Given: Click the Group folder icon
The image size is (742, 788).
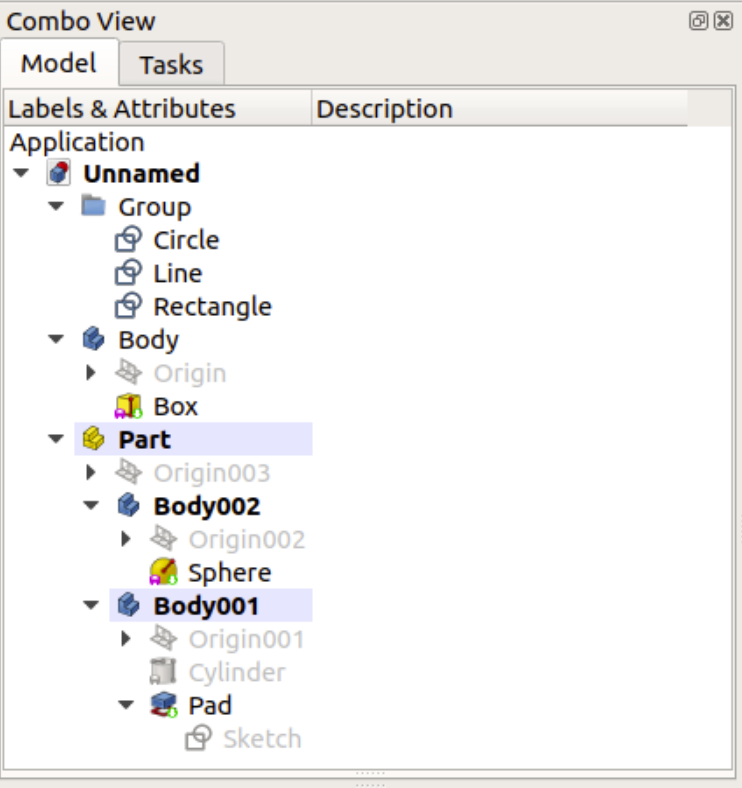Looking at the screenshot, I should [94, 206].
